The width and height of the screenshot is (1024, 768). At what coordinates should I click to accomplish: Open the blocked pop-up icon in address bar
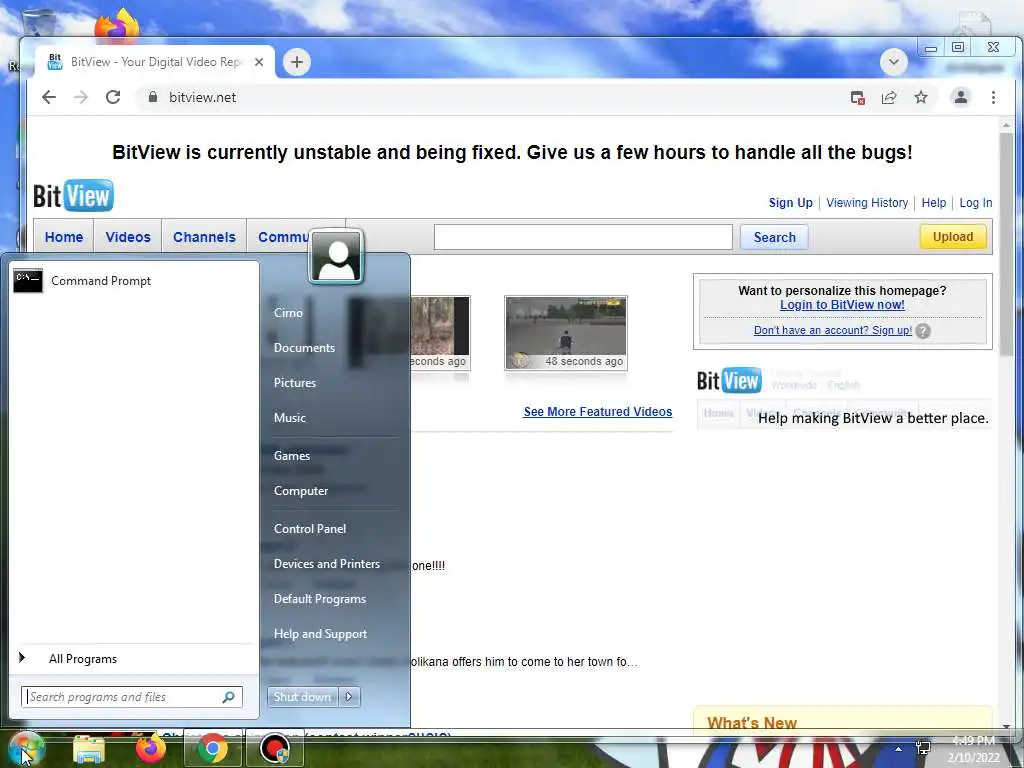tap(857, 98)
